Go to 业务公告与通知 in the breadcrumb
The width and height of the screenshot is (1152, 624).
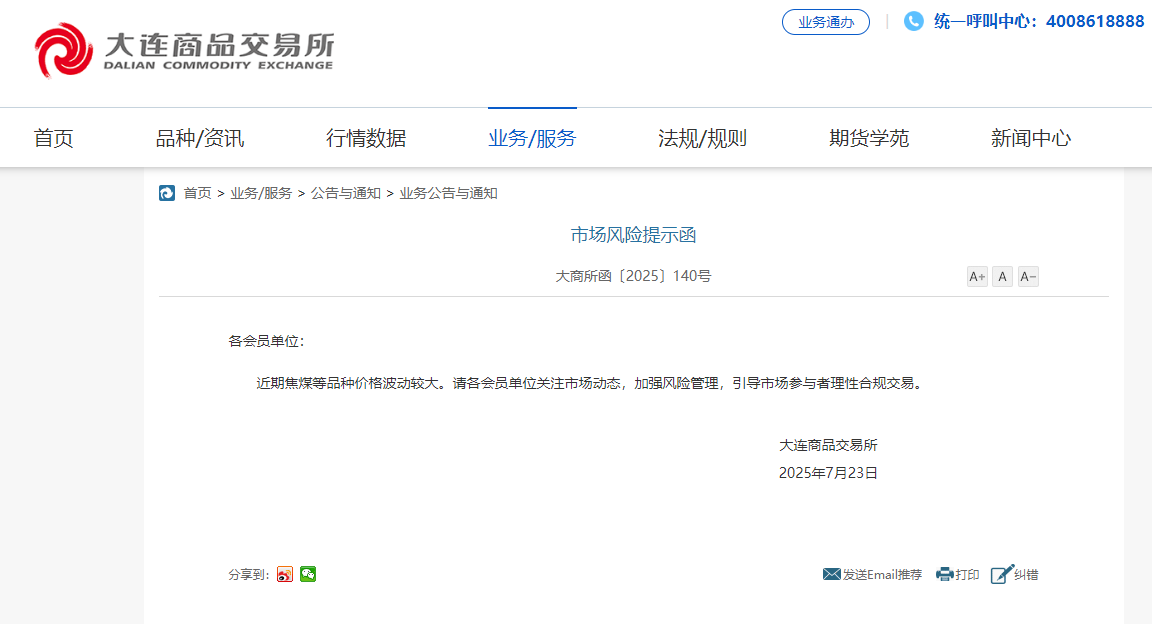click(x=448, y=193)
